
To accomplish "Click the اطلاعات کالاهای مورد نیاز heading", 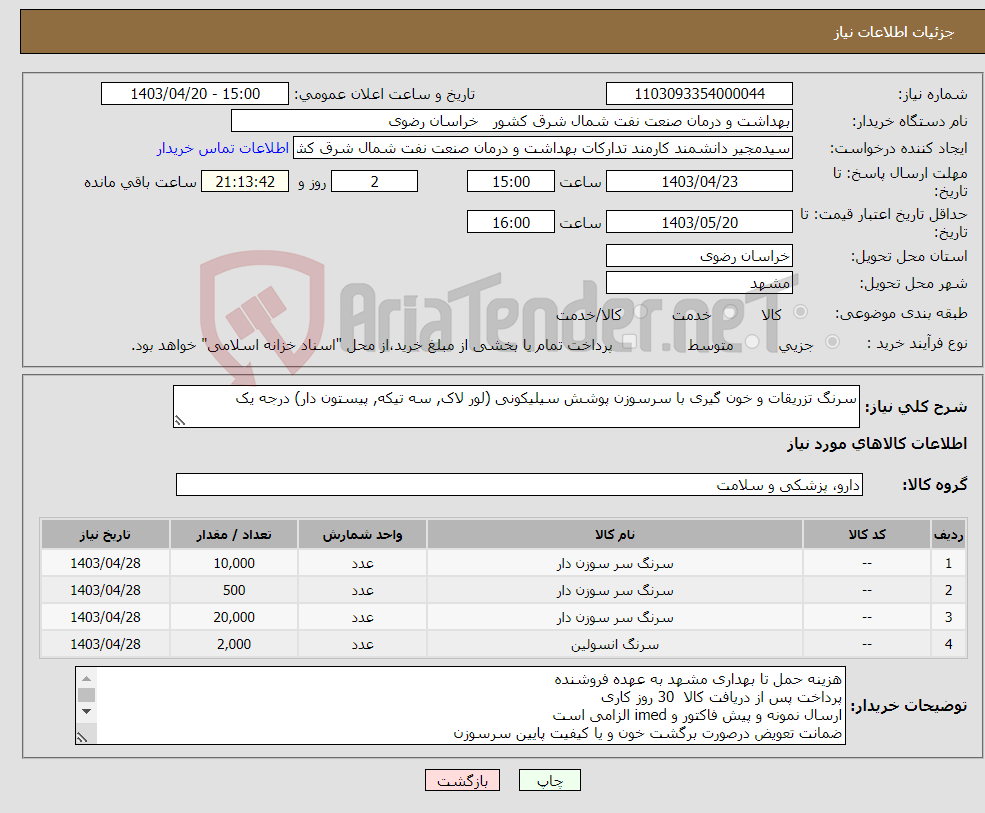I will [x=877, y=444].
